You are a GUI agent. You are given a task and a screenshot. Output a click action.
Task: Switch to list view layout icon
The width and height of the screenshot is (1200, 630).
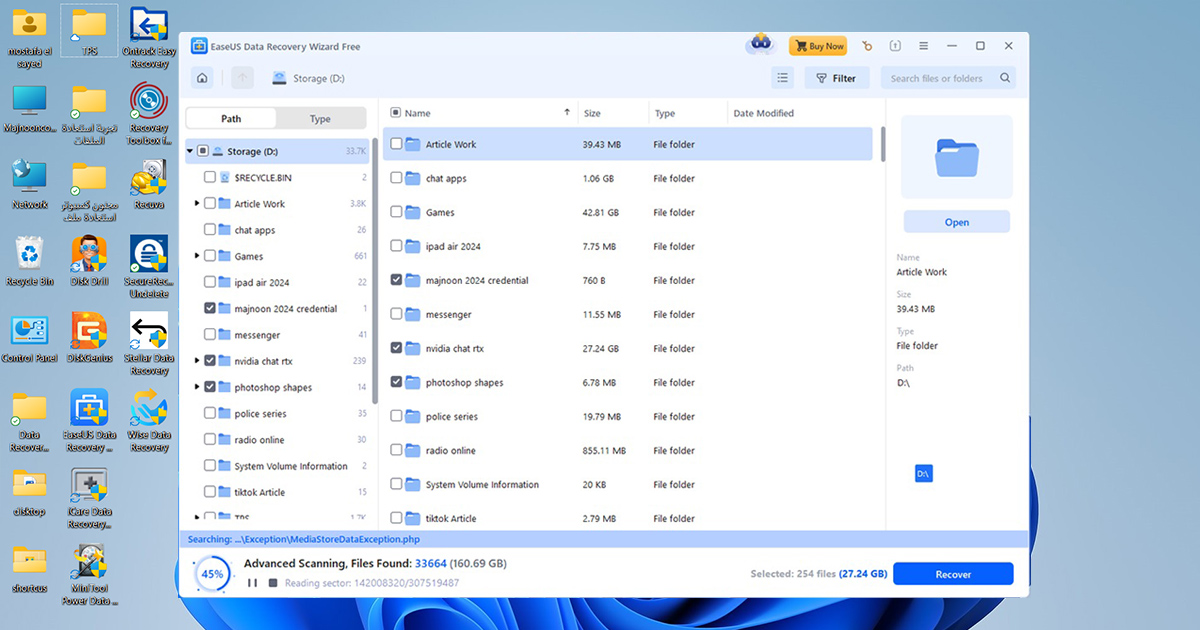[x=783, y=78]
